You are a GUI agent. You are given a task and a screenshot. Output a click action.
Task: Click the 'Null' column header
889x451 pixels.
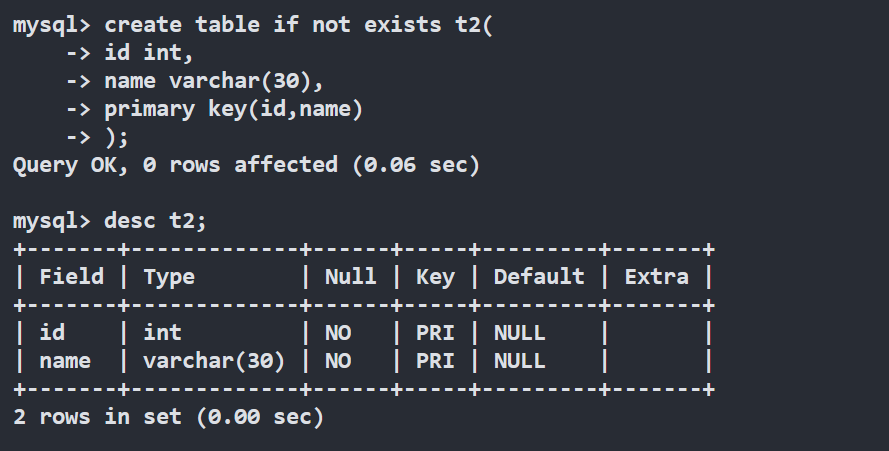click(350, 276)
